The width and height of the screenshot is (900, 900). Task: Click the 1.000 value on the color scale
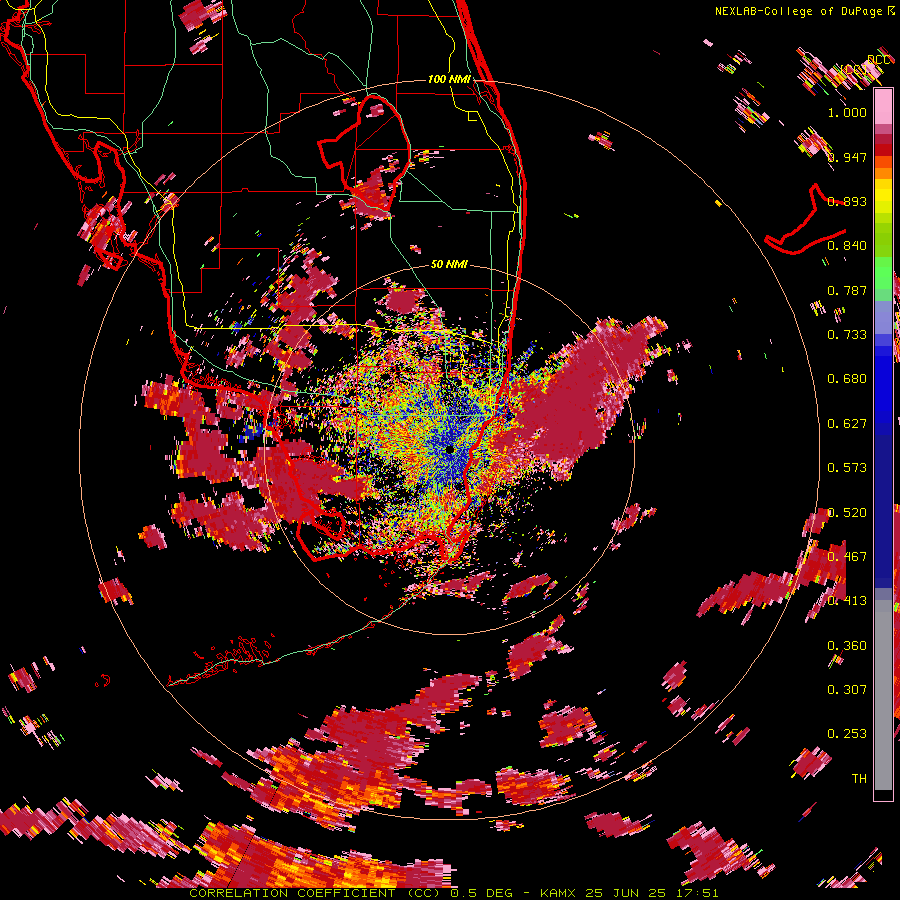847,112
